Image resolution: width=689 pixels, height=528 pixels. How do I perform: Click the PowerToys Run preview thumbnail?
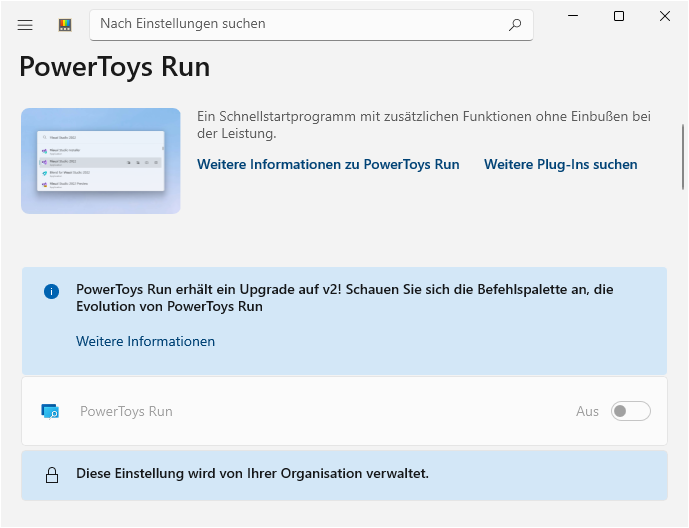coord(101,161)
